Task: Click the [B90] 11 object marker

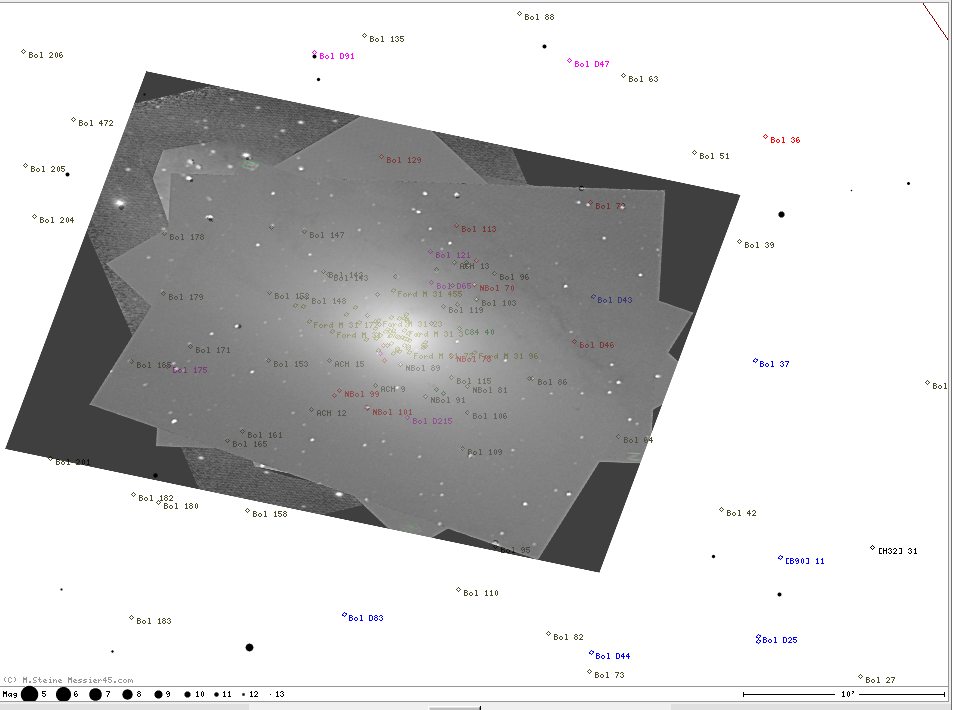Action: pos(781,558)
